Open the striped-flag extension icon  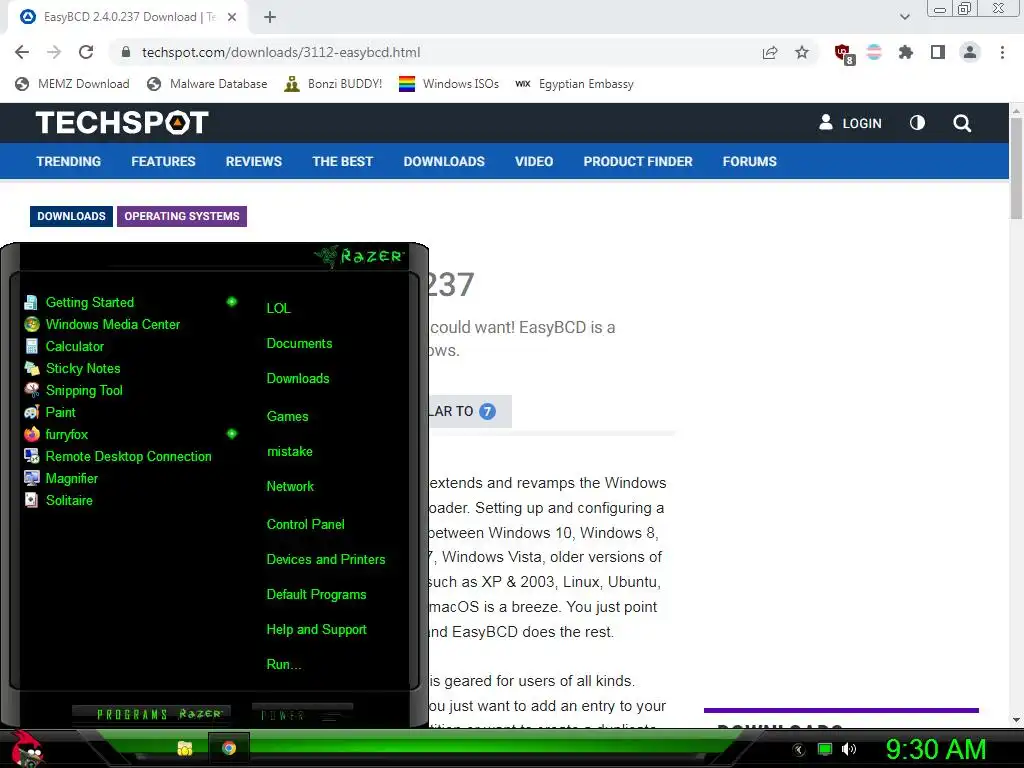[874, 52]
